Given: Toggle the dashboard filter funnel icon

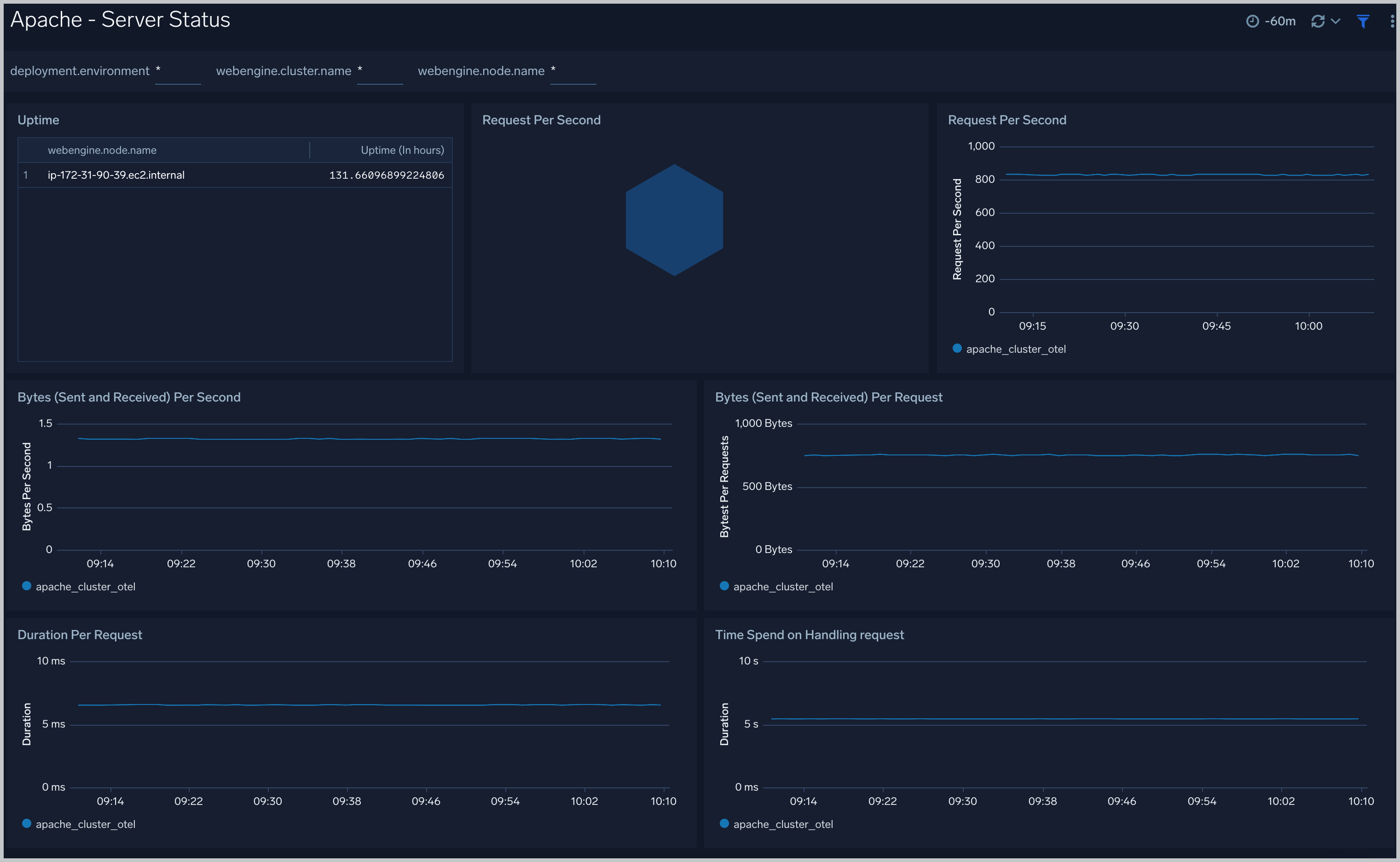Looking at the screenshot, I should 1363,21.
